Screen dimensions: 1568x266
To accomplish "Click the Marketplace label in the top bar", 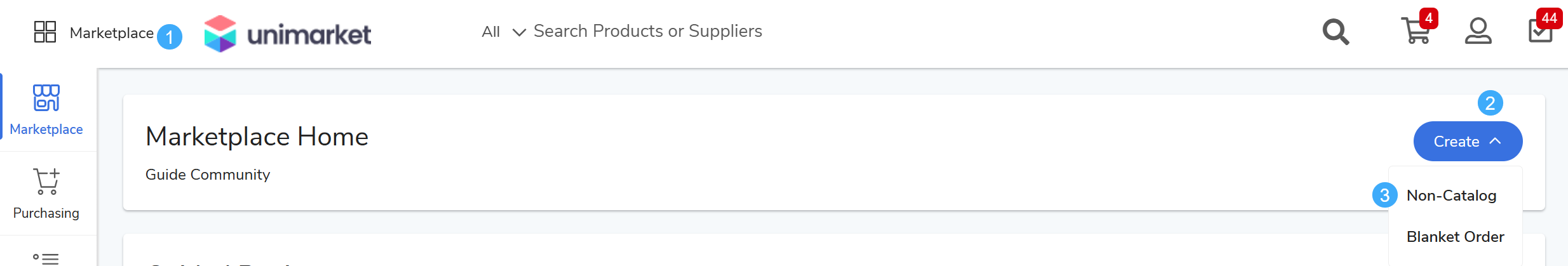I will click(x=112, y=33).
